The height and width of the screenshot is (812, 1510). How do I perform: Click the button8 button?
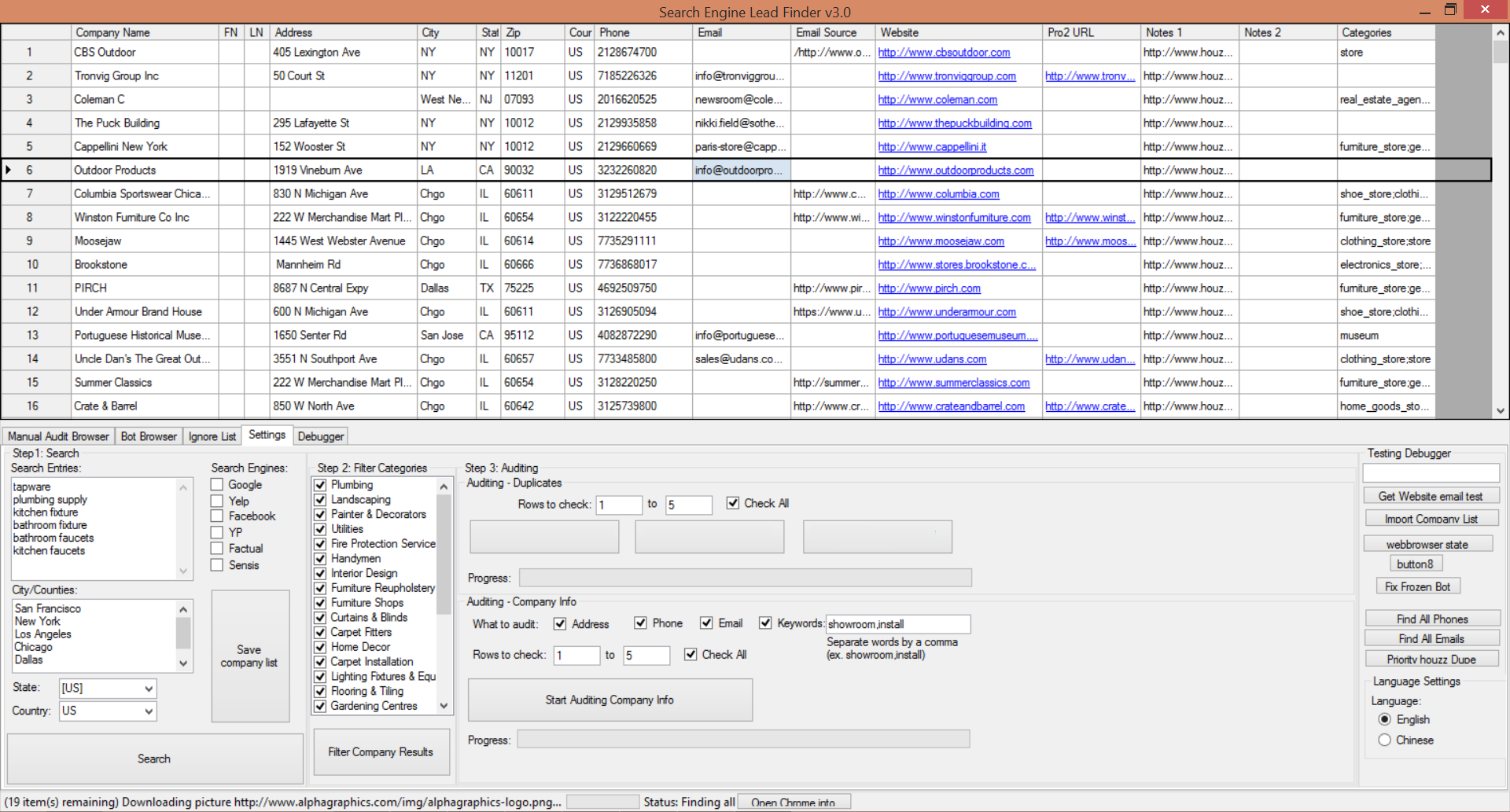[x=1416, y=564]
